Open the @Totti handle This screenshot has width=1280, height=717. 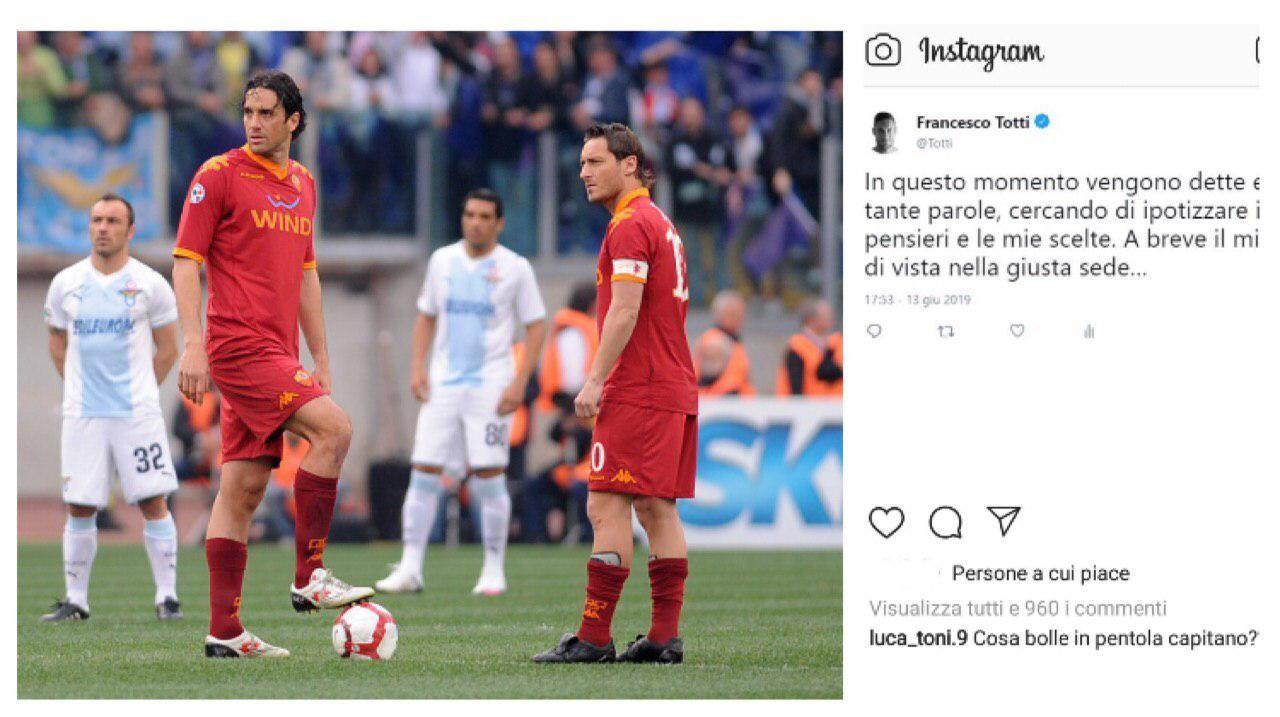click(934, 143)
